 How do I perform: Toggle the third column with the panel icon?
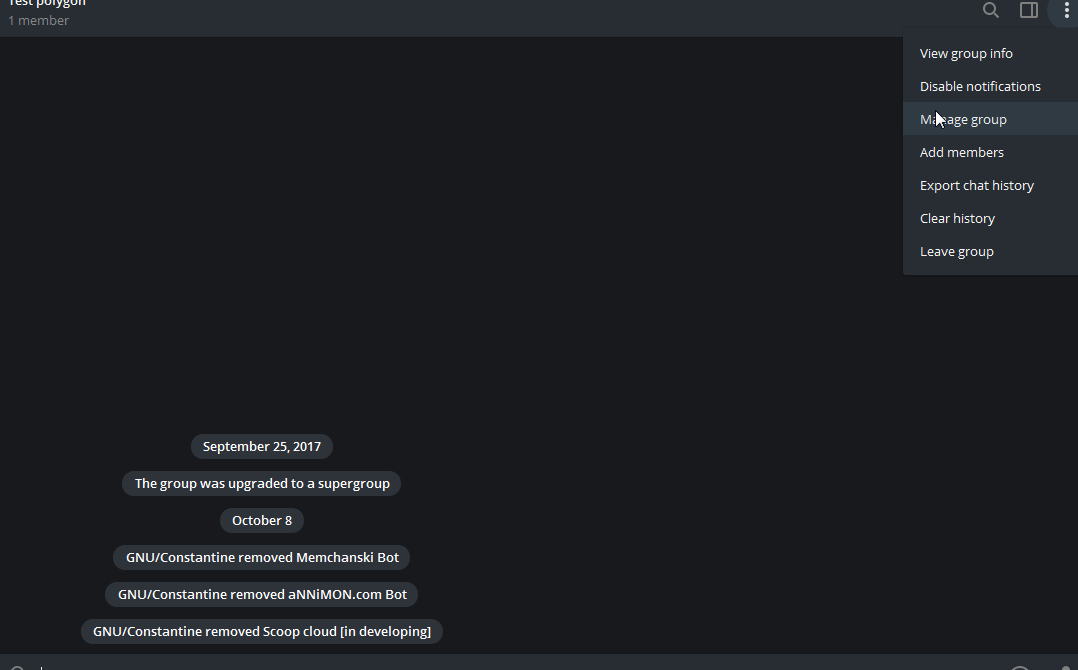point(1029,10)
